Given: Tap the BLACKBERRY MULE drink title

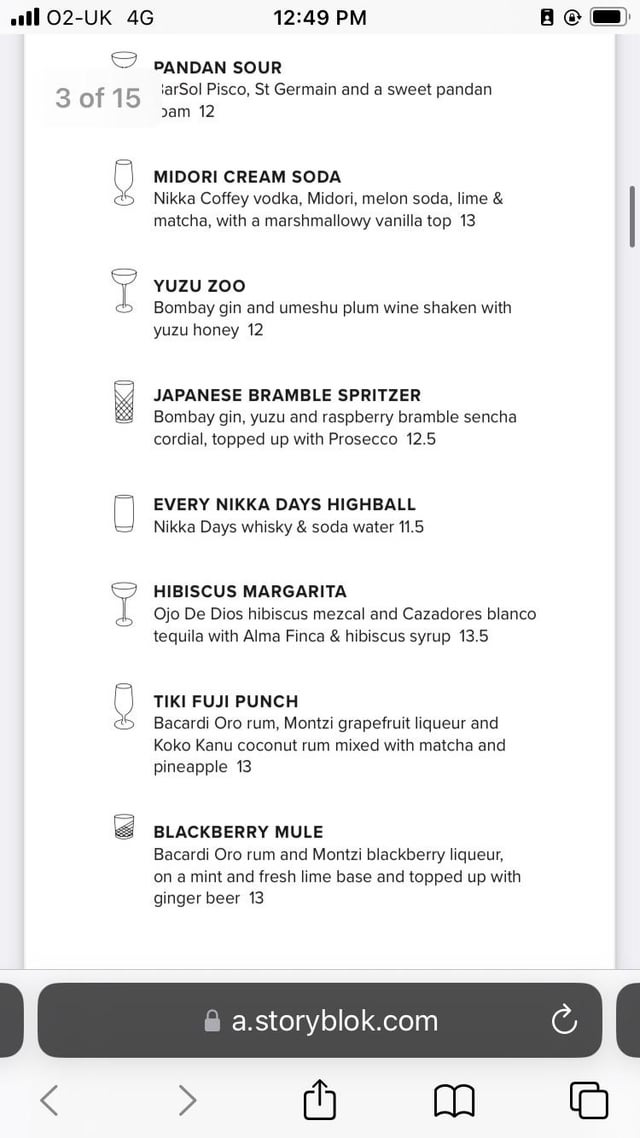Looking at the screenshot, I should click(238, 832).
